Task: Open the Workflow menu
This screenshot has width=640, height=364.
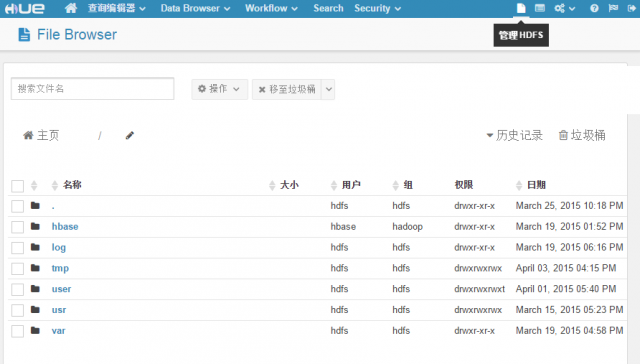Action: [271, 8]
